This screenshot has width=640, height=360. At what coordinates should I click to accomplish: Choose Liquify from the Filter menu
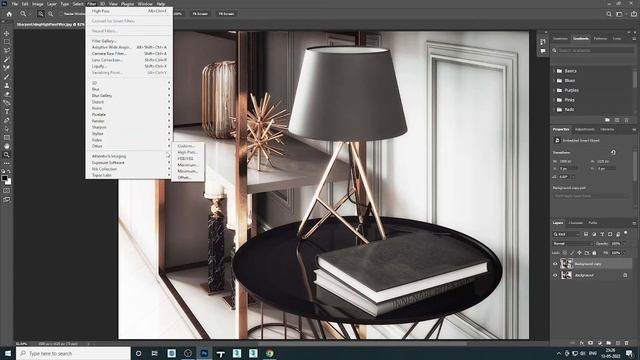(x=129, y=66)
